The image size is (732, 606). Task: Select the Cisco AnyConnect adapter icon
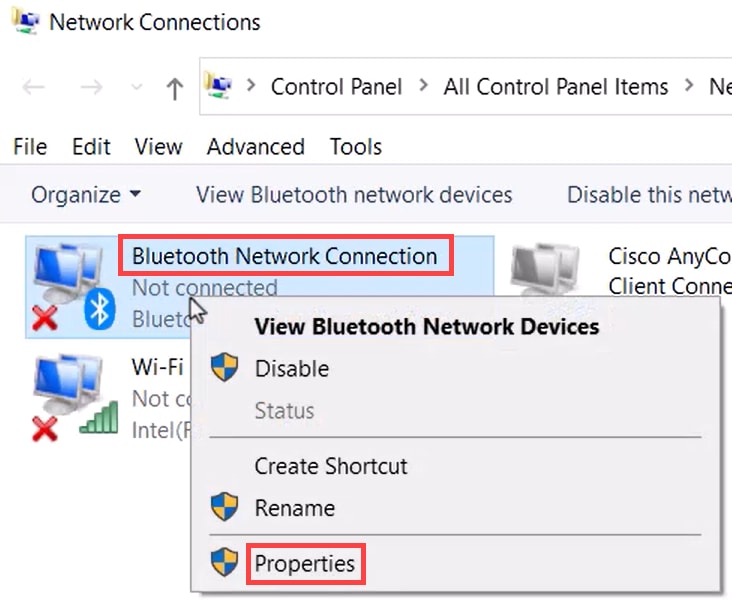point(545,268)
